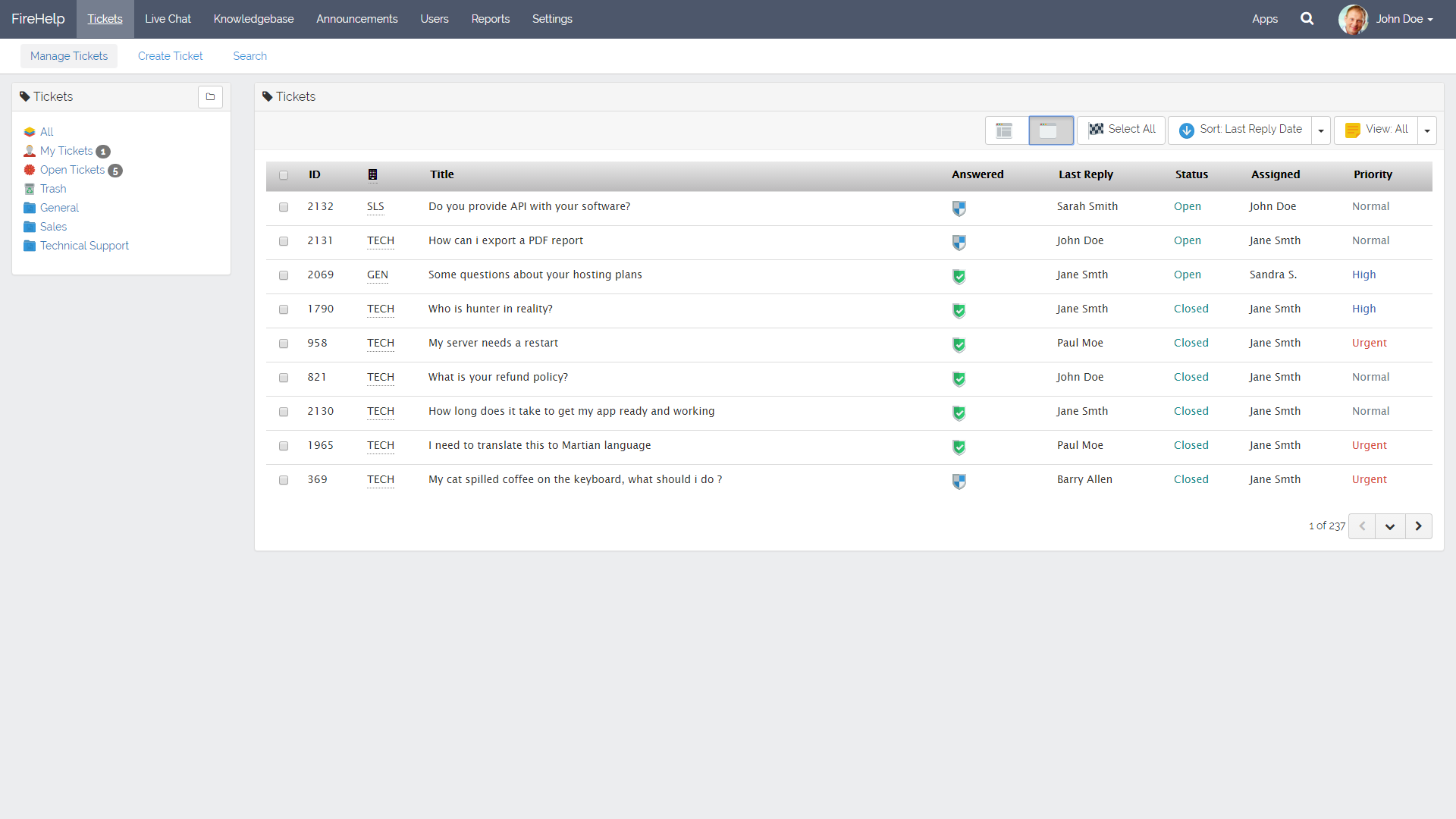Sort by the Priority column header
Viewport: 1456px width, 819px height.
1373,174
